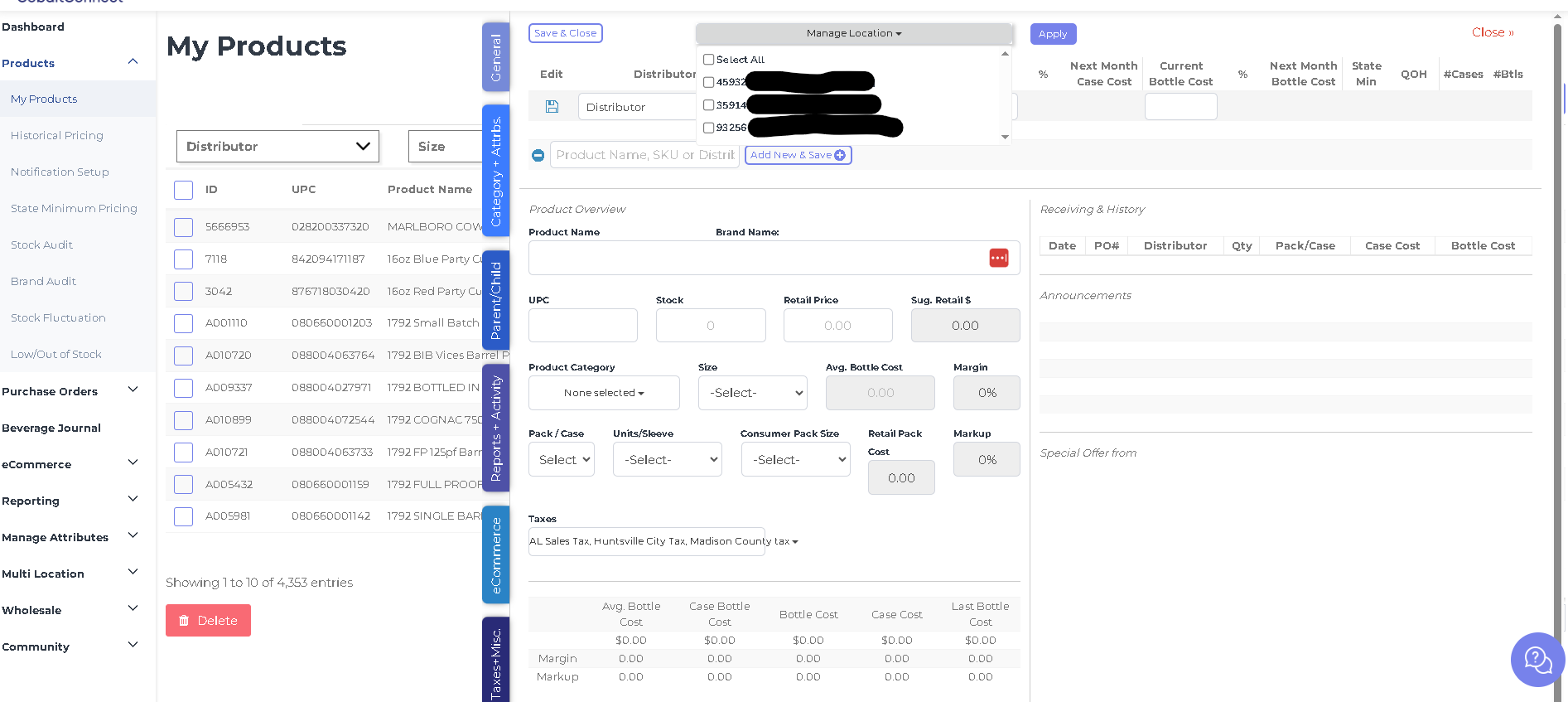1568x702 pixels.
Task: Click the trash Delete button
Action: coord(208,621)
